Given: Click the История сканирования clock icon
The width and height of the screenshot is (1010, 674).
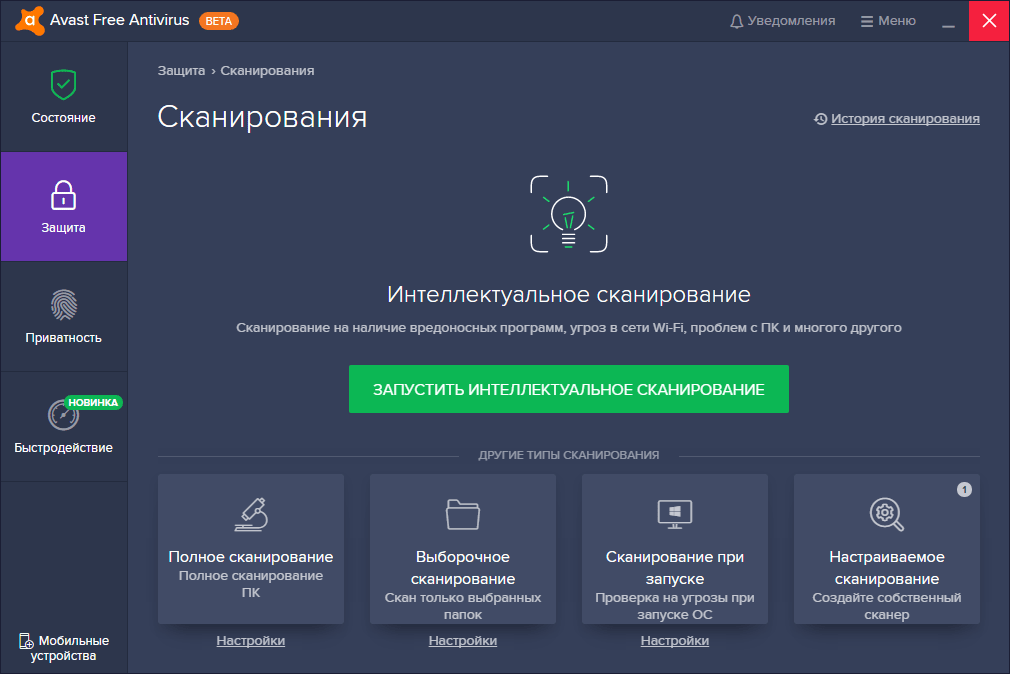Looking at the screenshot, I should point(821,119).
